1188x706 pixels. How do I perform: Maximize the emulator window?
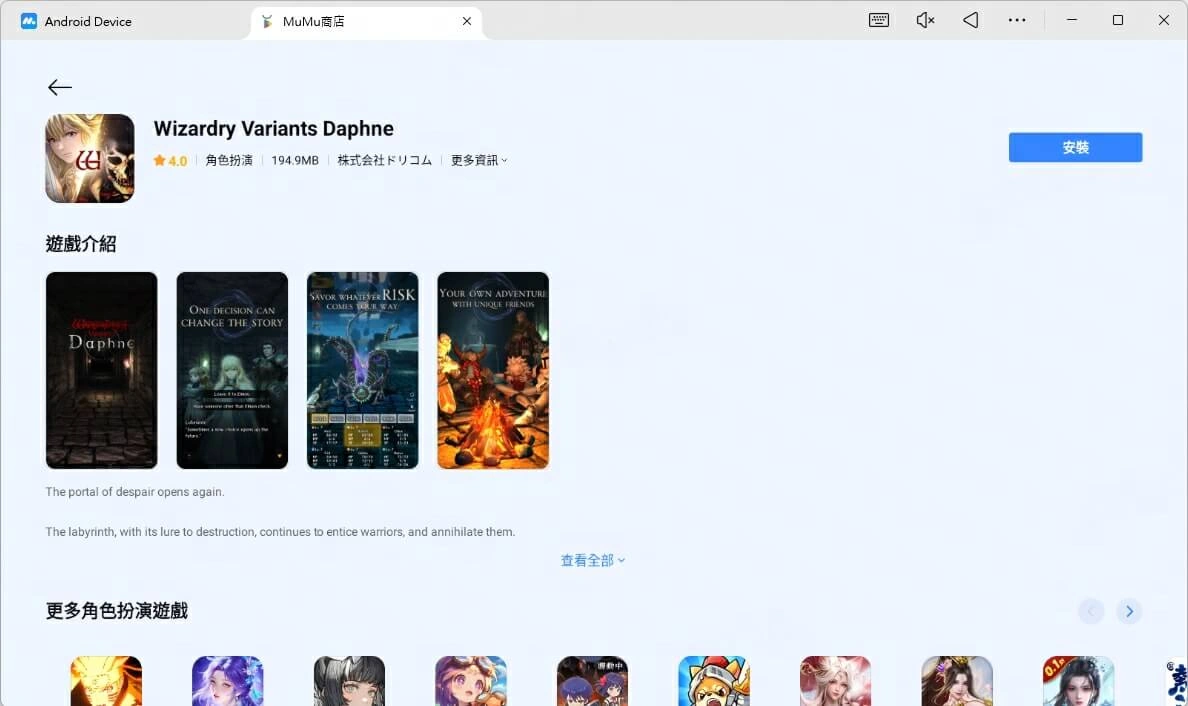click(1118, 20)
